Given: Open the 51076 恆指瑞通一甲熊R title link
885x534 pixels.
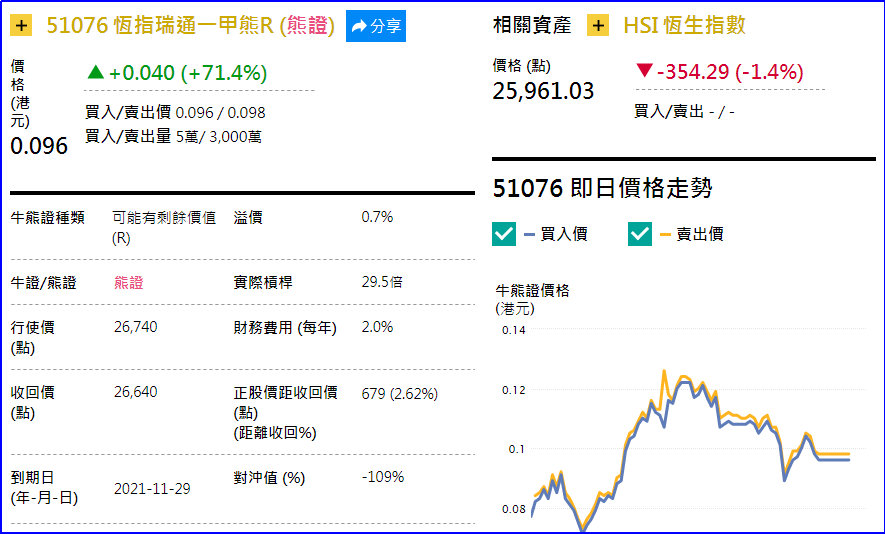Looking at the screenshot, I should (x=191, y=26).
